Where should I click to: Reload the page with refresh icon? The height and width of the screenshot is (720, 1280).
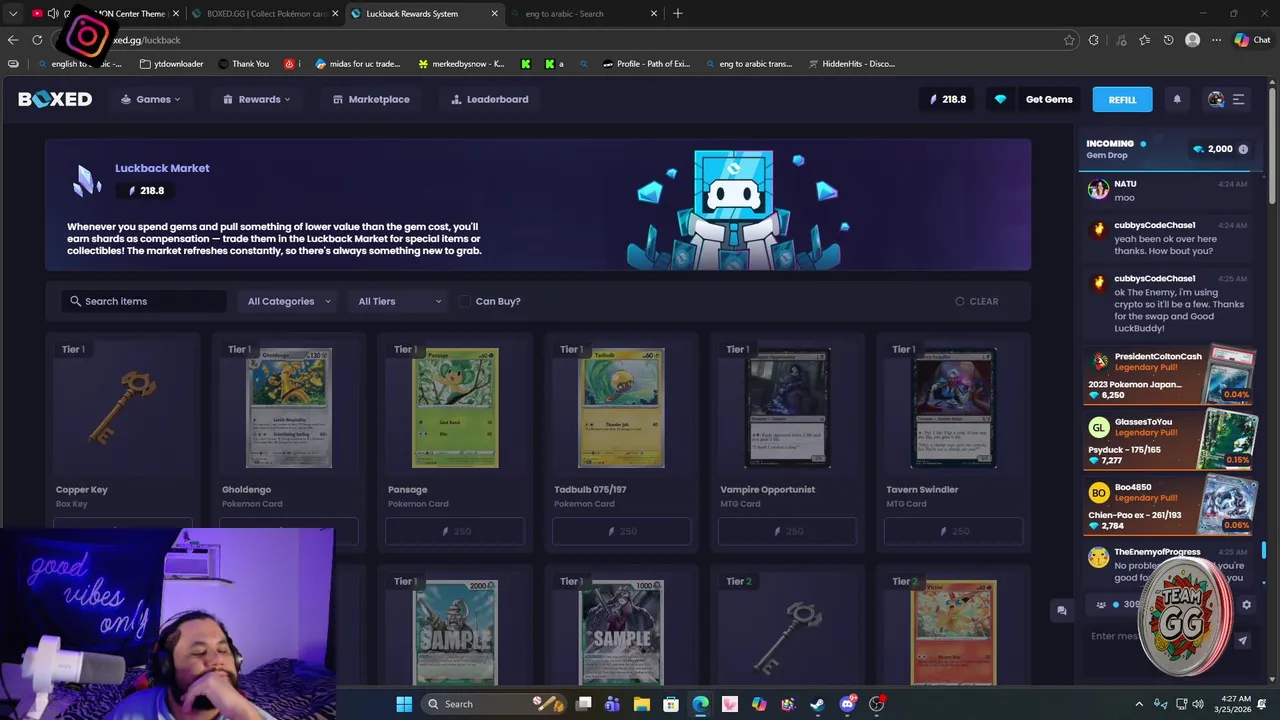point(37,40)
